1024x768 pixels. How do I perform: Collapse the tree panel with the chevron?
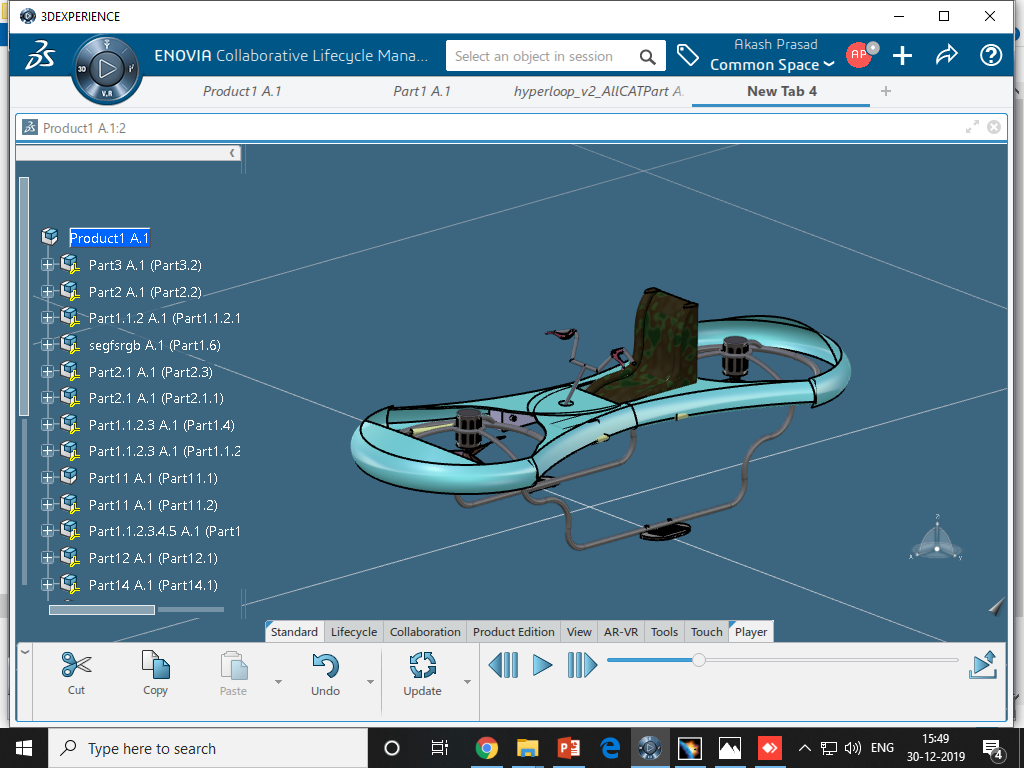pos(232,153)
